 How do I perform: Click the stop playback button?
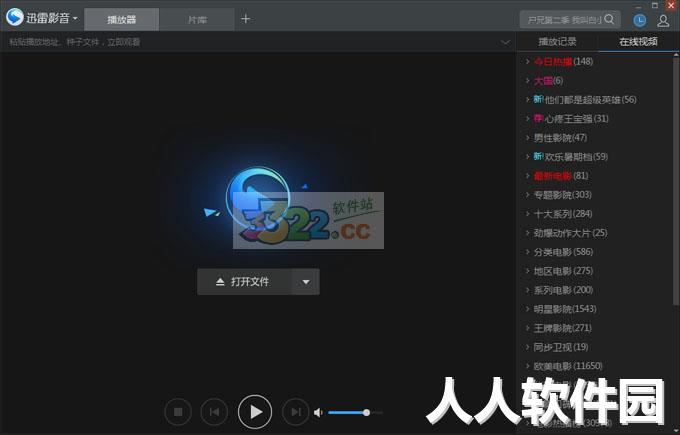tap(178, 412)
